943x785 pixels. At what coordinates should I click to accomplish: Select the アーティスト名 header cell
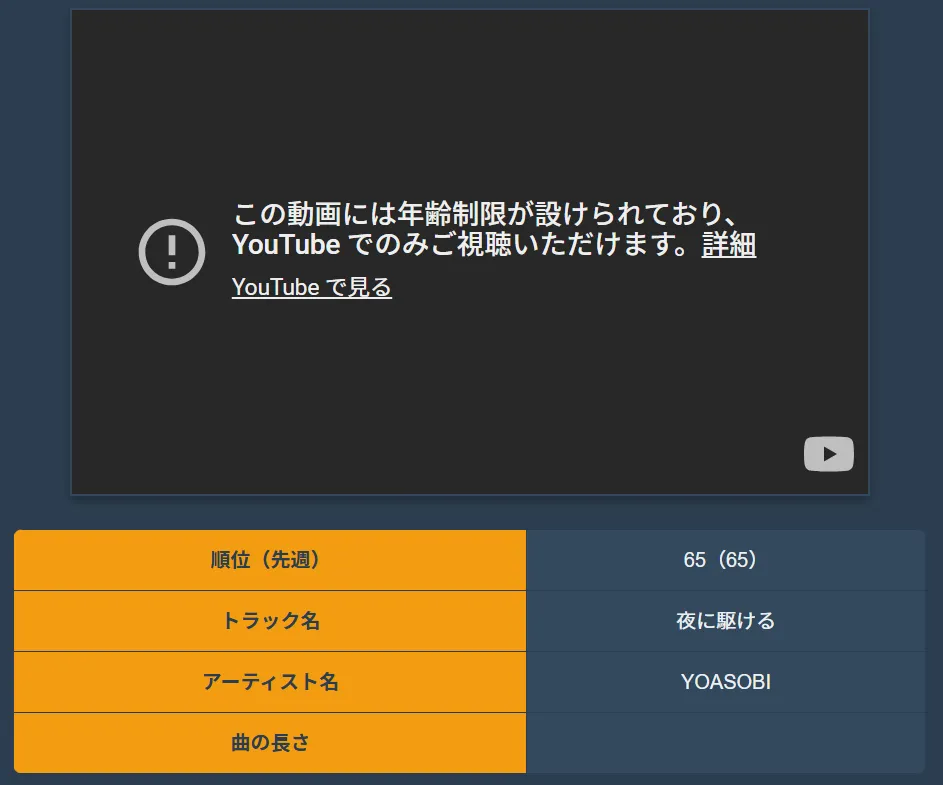point(270,682)
